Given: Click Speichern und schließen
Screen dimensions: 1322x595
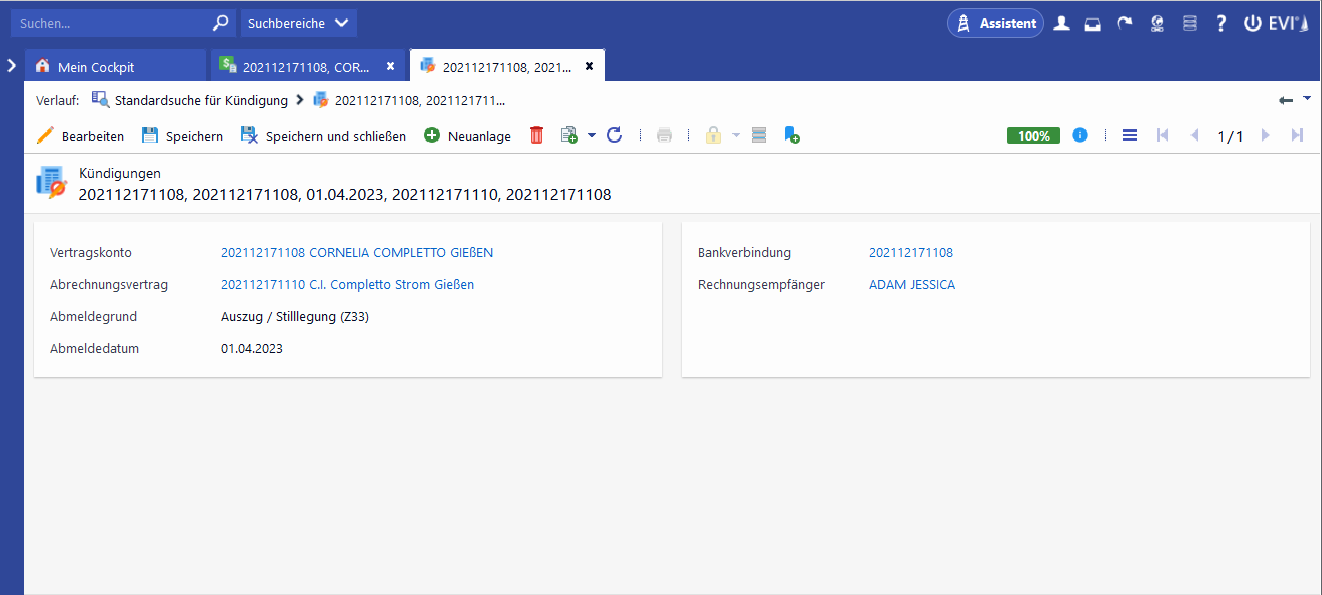Looking at the screenshot, I should pyautogui.click(x=322, y=136).
